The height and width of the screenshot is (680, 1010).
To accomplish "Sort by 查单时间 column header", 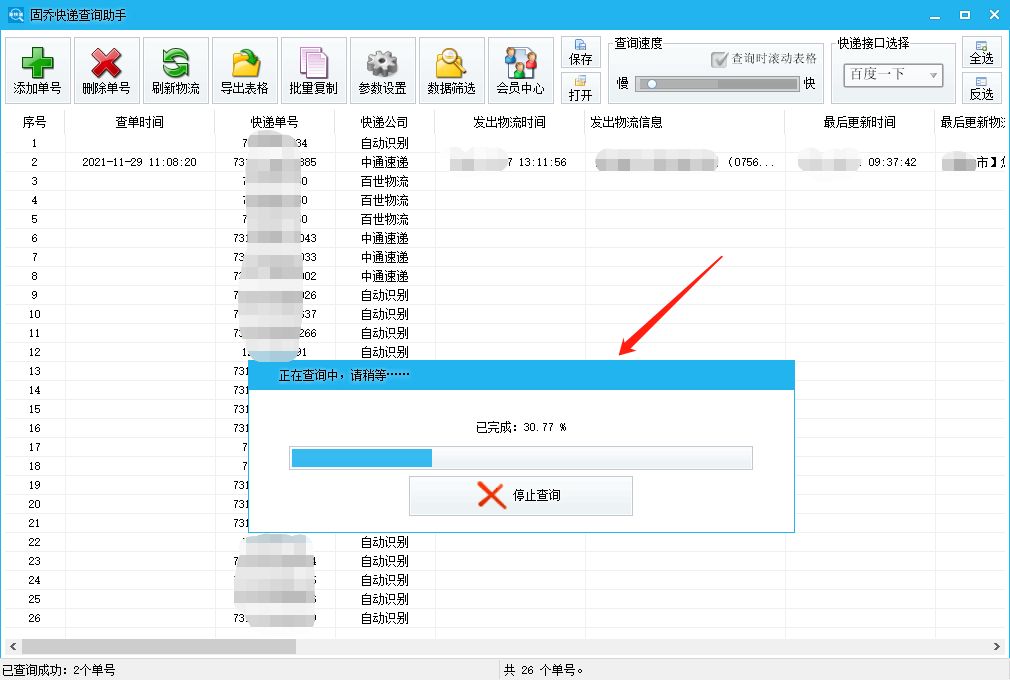I will (x=140, y=122).
